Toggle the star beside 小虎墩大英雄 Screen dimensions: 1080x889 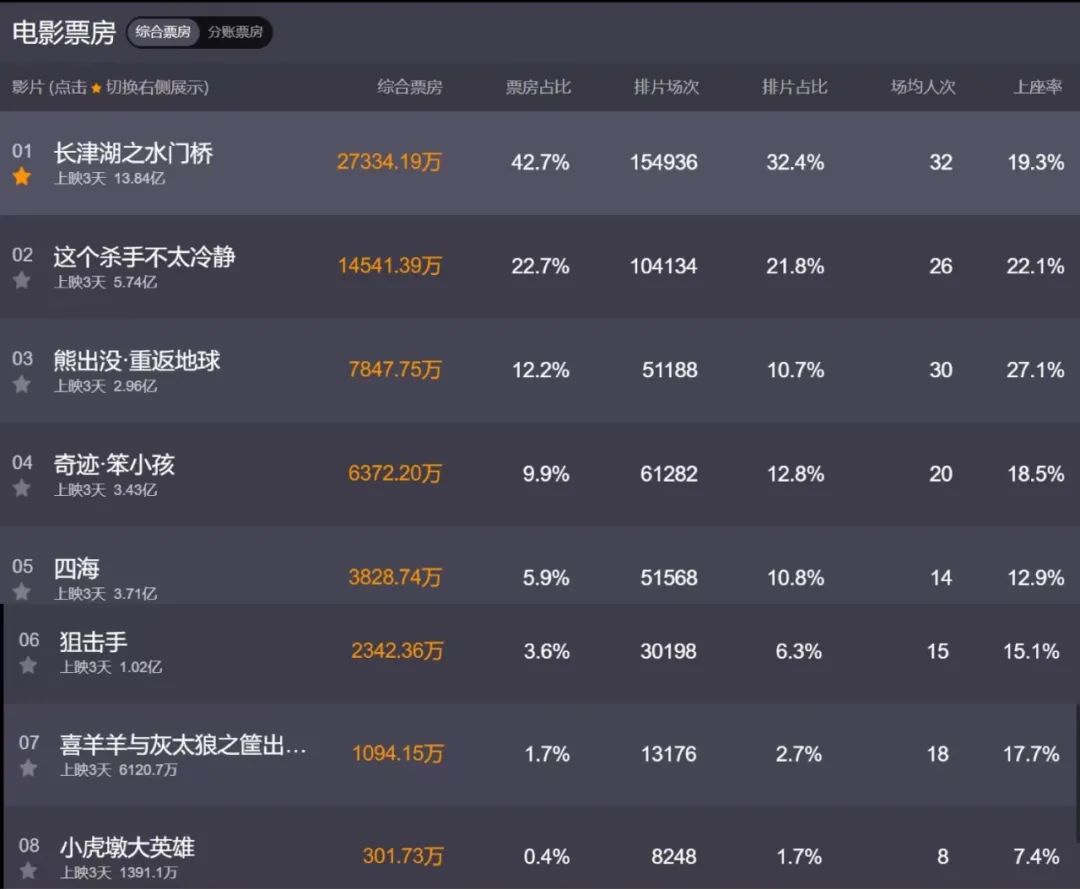click(28, 871)
